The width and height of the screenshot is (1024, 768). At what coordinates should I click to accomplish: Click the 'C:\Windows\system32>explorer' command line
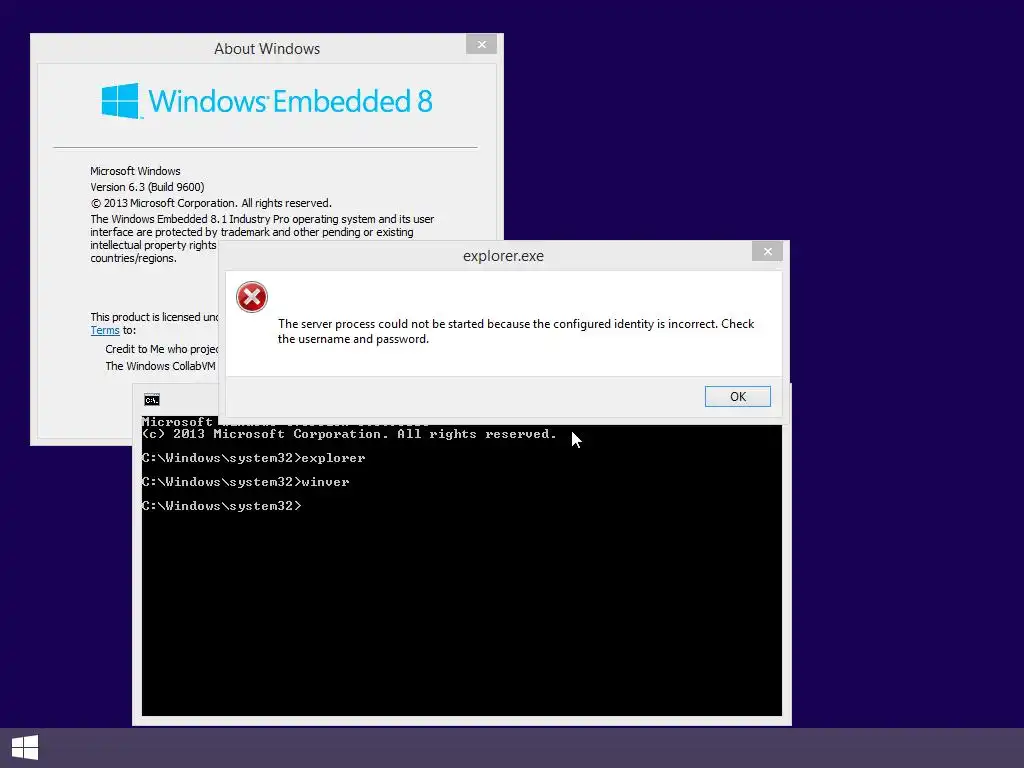[253, 458]
